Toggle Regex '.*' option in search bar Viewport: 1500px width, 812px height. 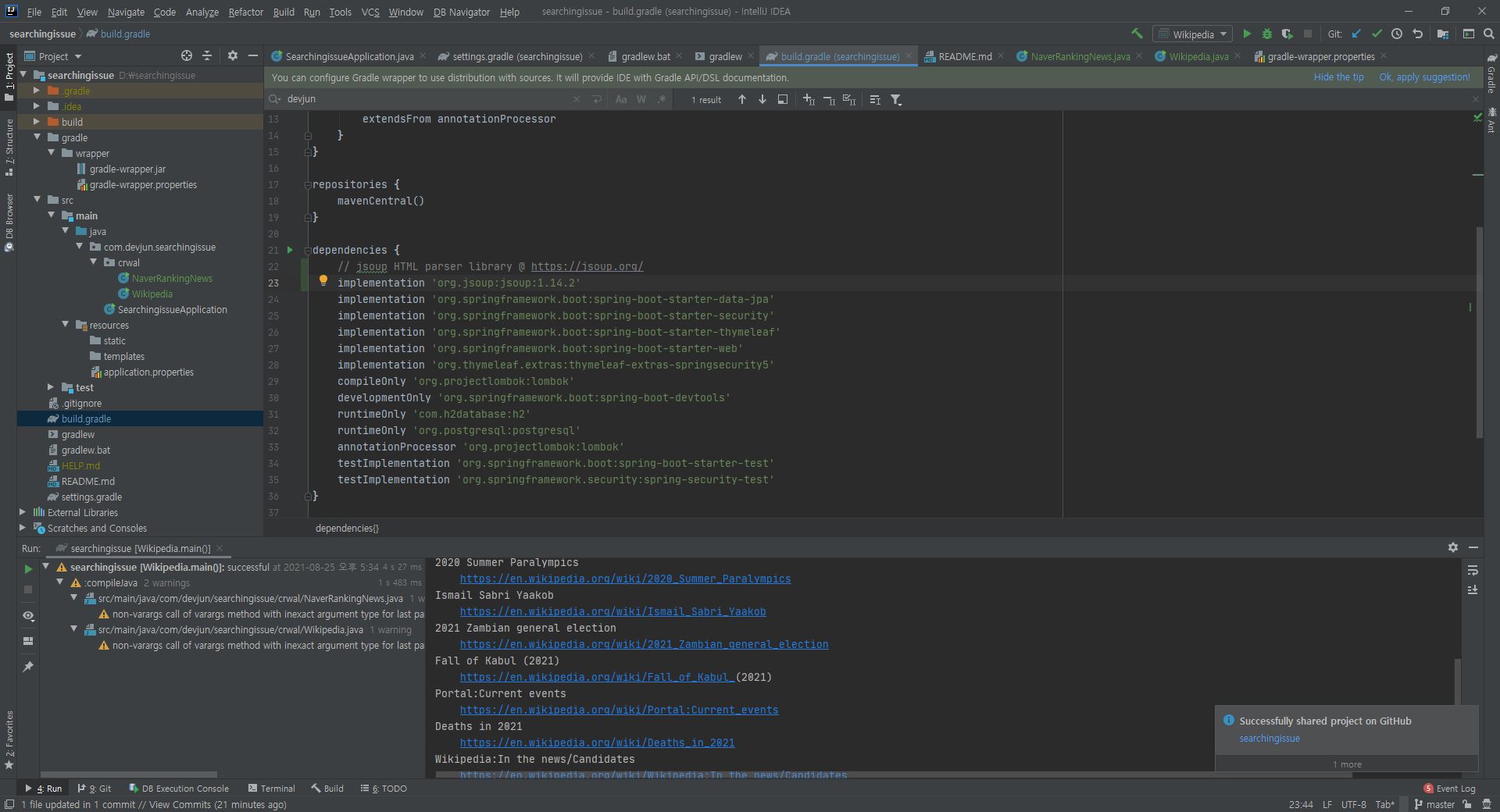tap(662, 99)
